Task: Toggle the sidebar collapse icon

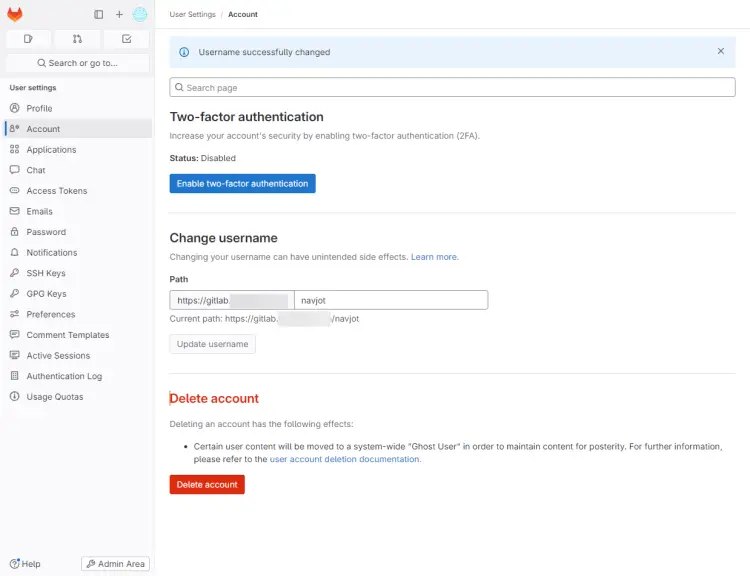Action: 98,14
